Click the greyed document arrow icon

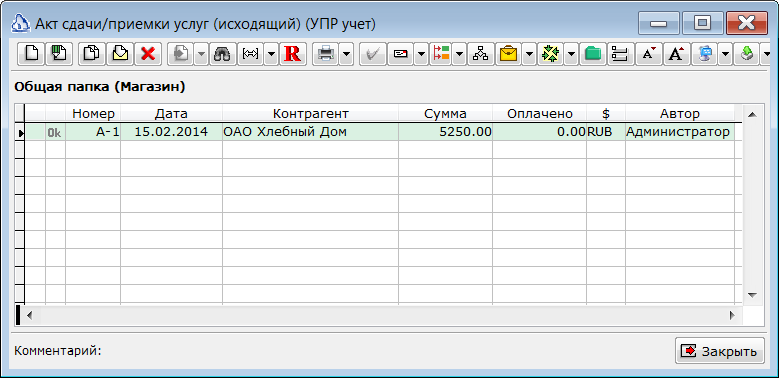[180, 53]
